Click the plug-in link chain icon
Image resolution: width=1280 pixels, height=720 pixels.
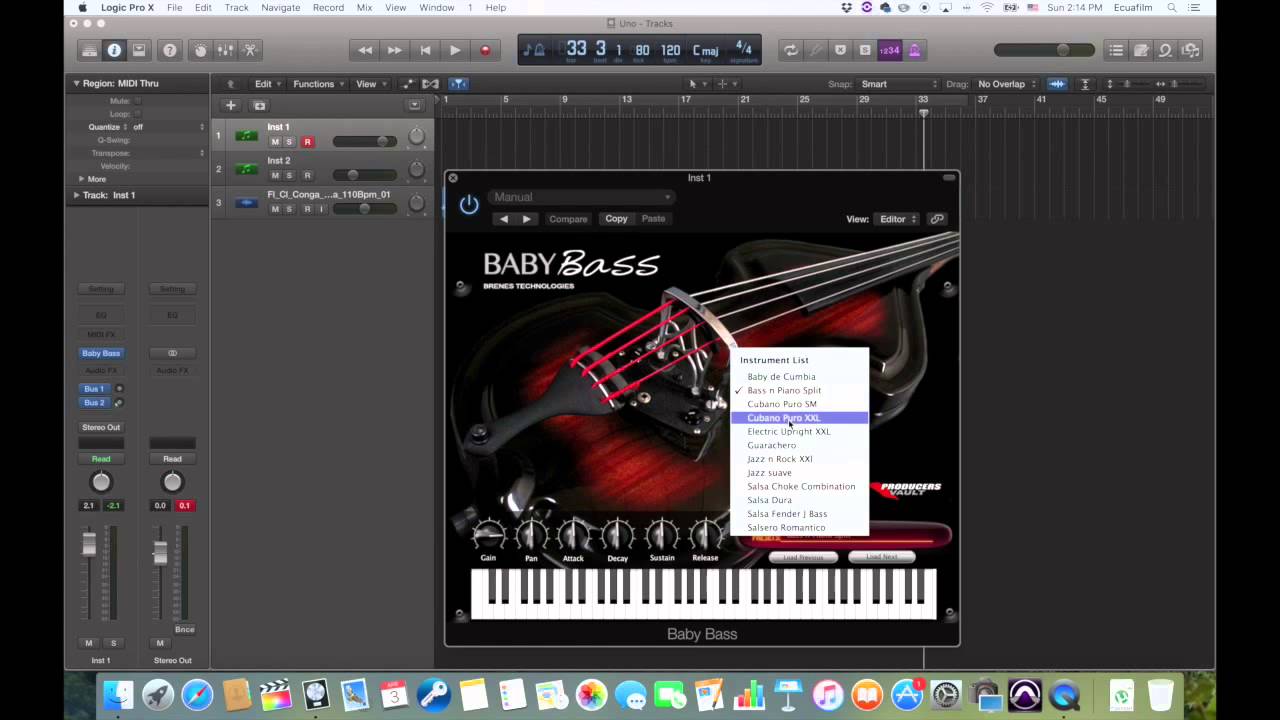point(937,219)
